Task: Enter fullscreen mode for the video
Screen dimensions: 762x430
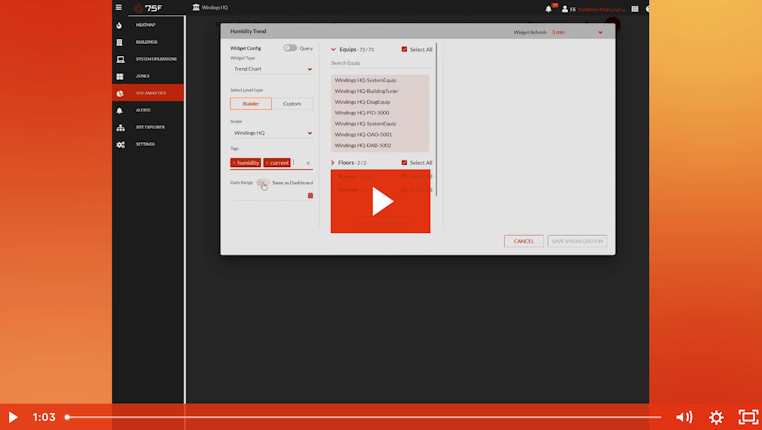Action: point(748,417)
